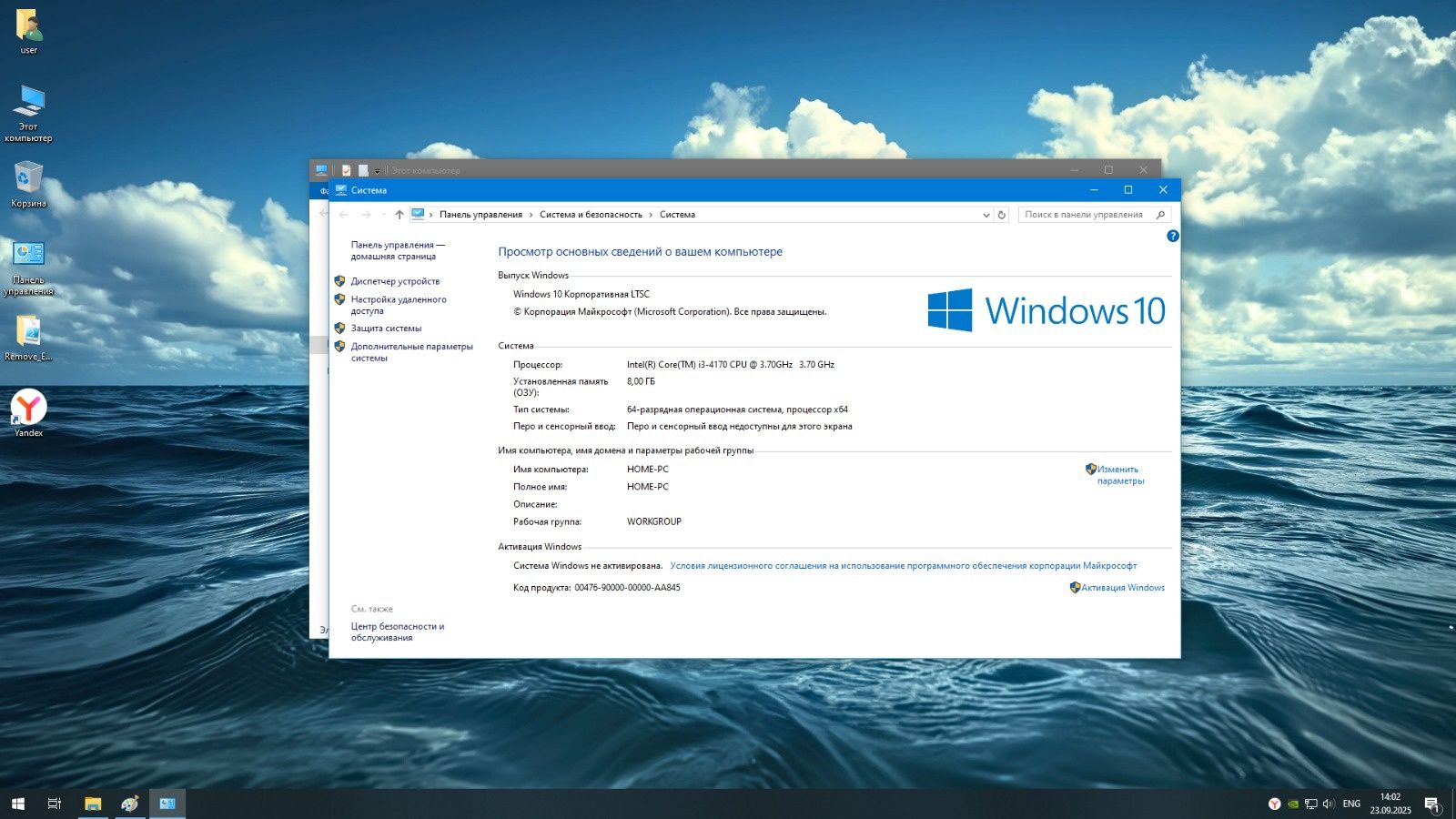Open the NVIDIA tray icon
The height and width of the screenshot is (819, 1456).
[1293, 804]
